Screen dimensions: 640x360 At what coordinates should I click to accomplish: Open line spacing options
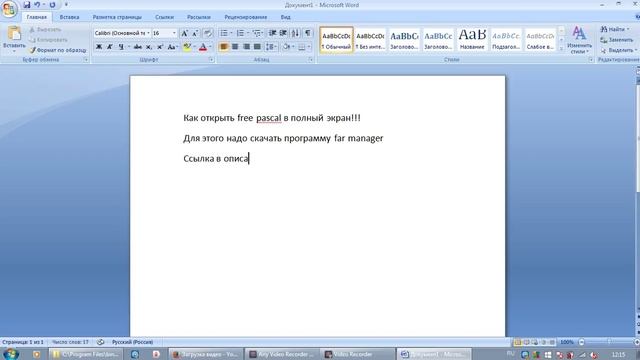[x=271, y=47]
